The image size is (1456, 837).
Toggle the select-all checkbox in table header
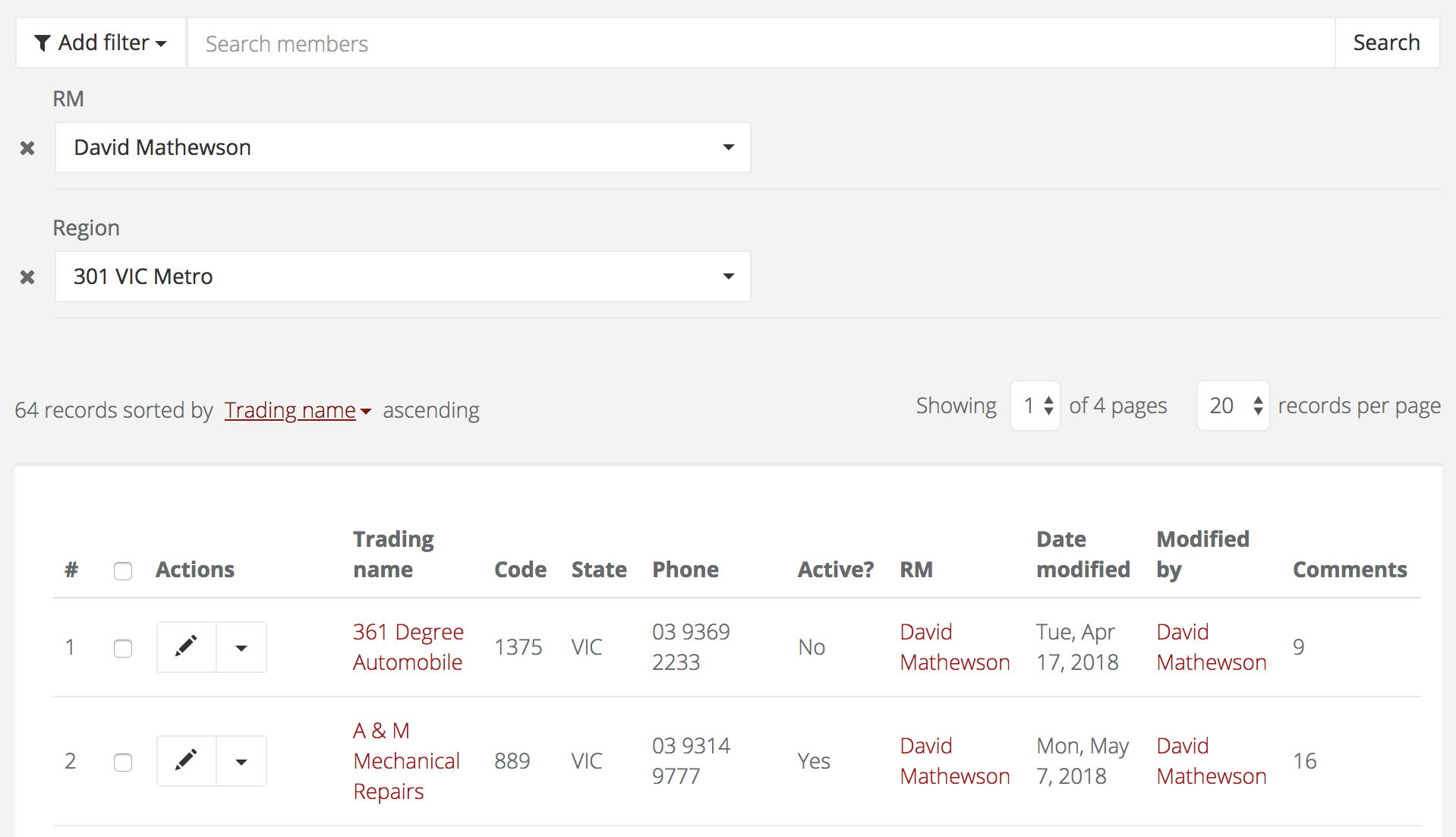(x=123, y=571)
